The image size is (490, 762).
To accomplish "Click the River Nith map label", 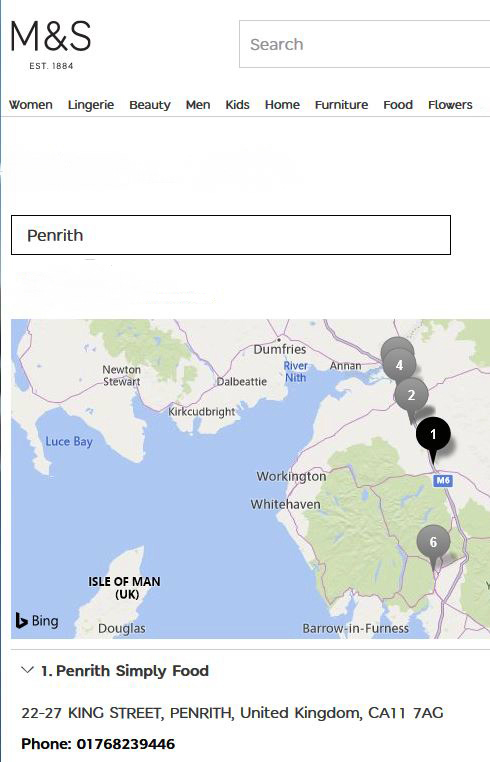I will click(x=296, y=371).
